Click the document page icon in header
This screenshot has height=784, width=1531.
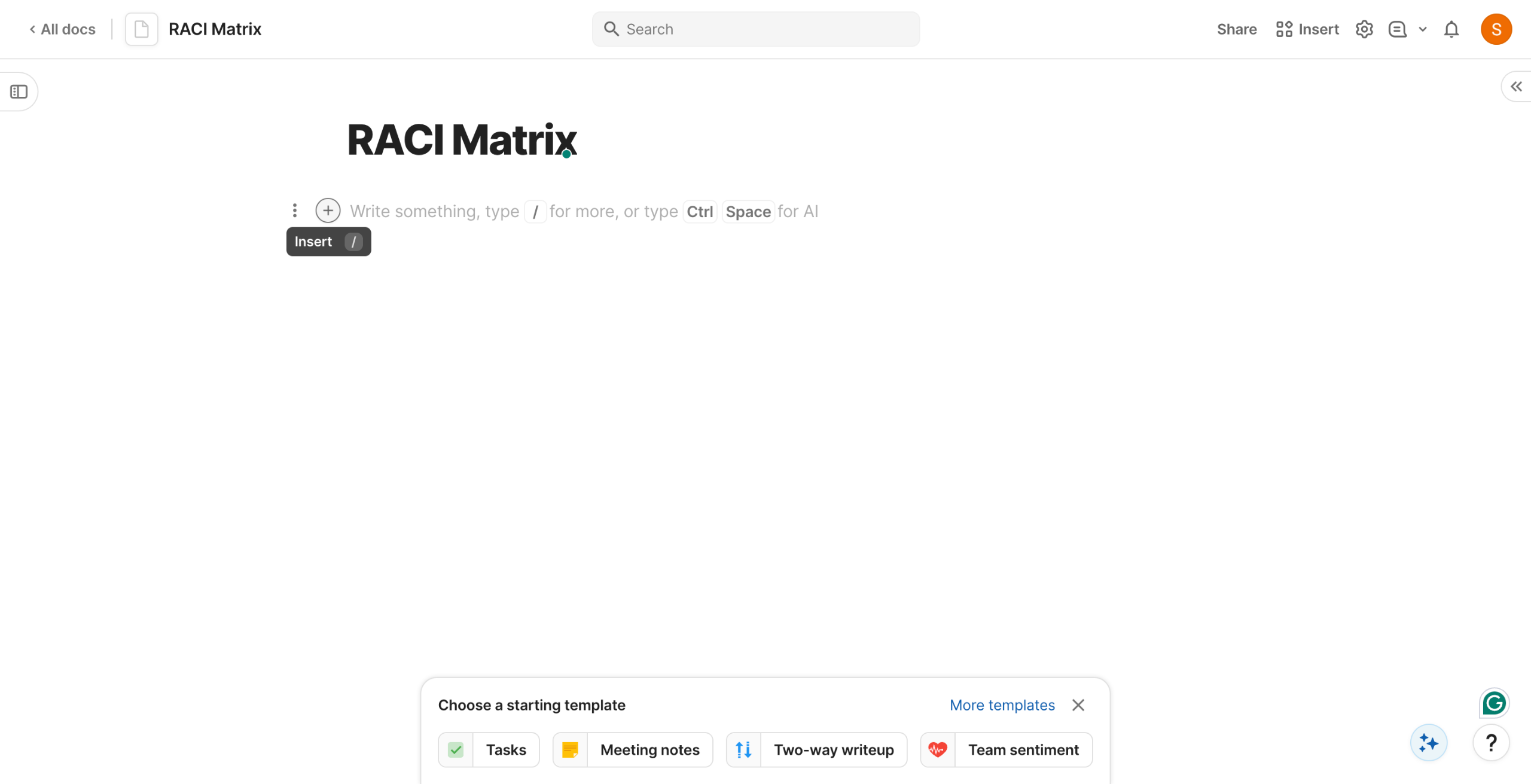tap(142, 29)
